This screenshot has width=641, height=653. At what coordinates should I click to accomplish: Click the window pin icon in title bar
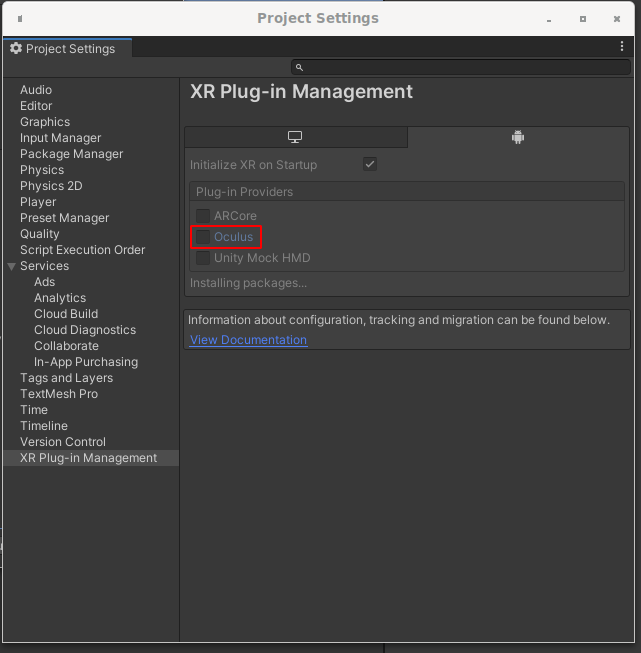(x=20, y=18)
